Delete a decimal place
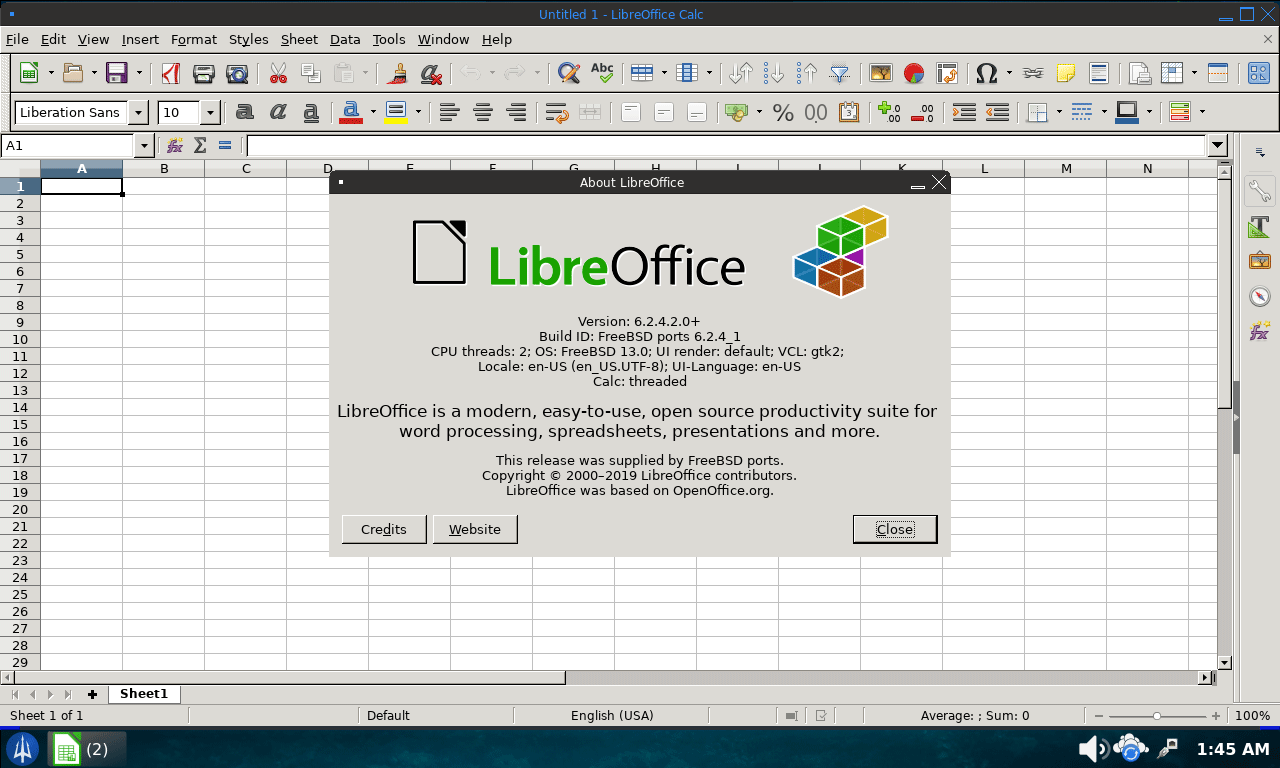 tap(922, 112)
